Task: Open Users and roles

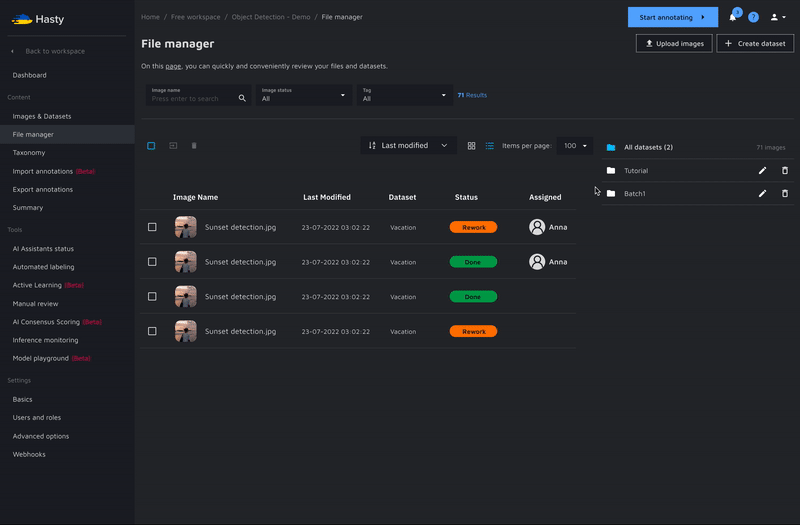Action: click(x=37, y=417)
